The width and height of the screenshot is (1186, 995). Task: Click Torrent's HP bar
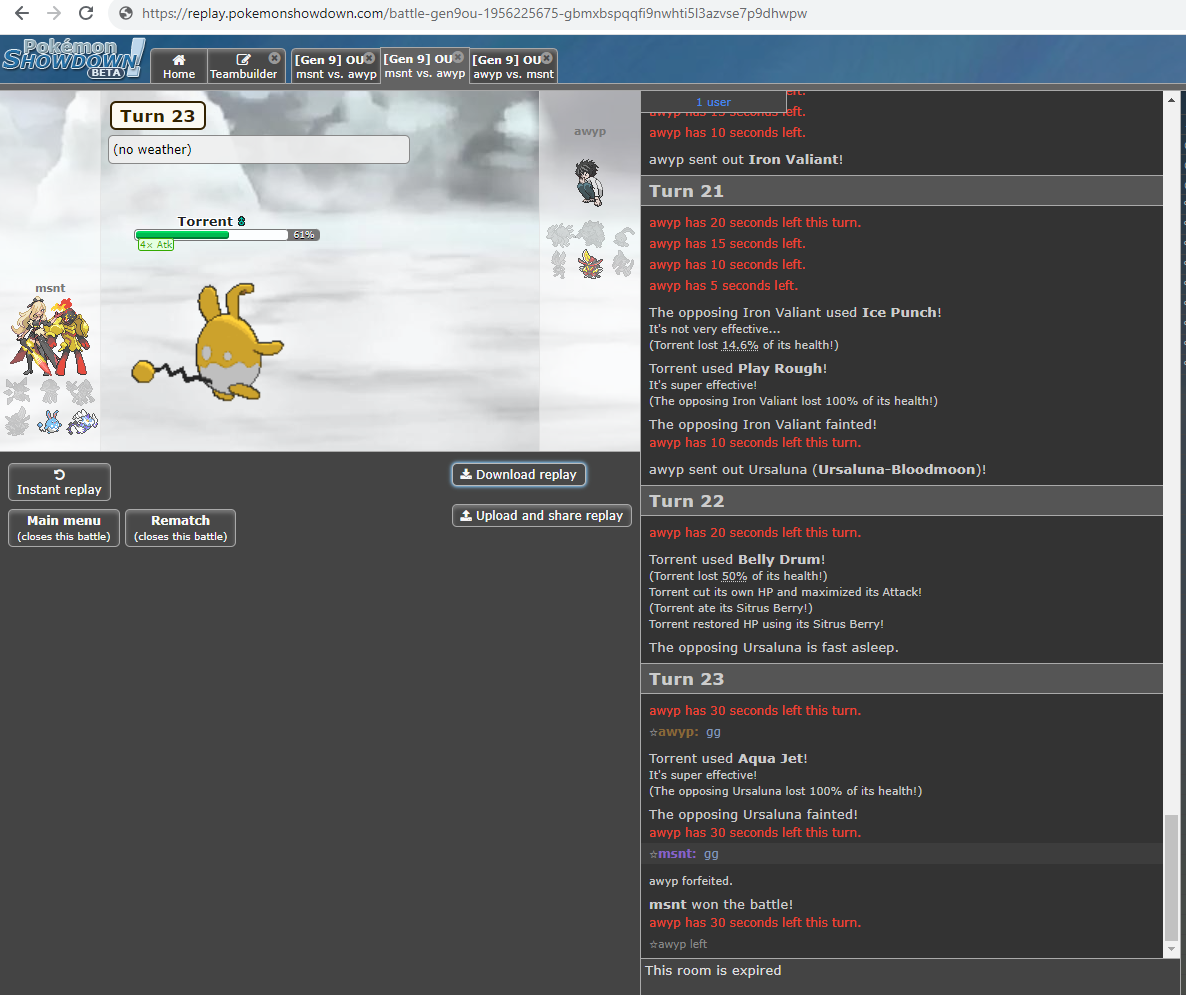point(226,235)
